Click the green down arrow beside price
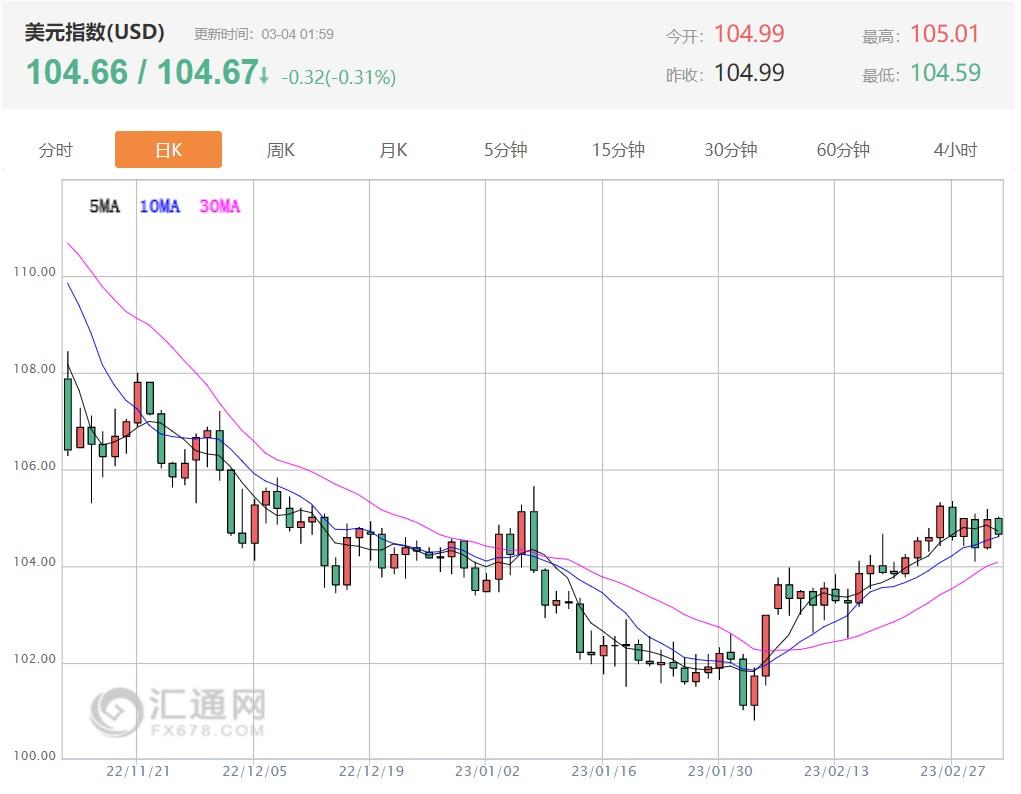This screenshot has width=1021, height=794. coord(264,75)
